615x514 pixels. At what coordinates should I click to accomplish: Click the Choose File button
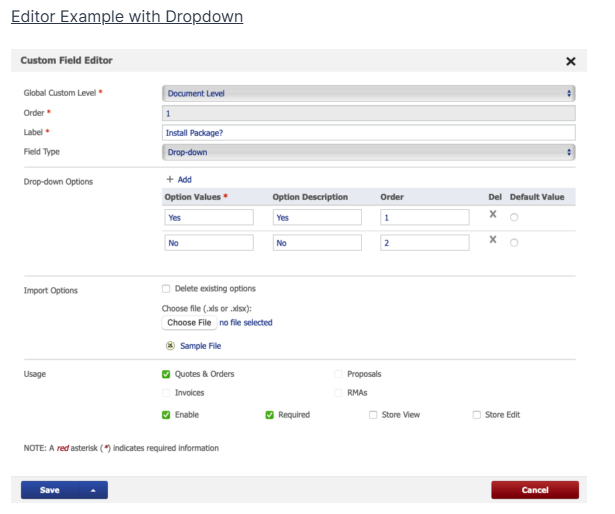click(x=189, y=323)
